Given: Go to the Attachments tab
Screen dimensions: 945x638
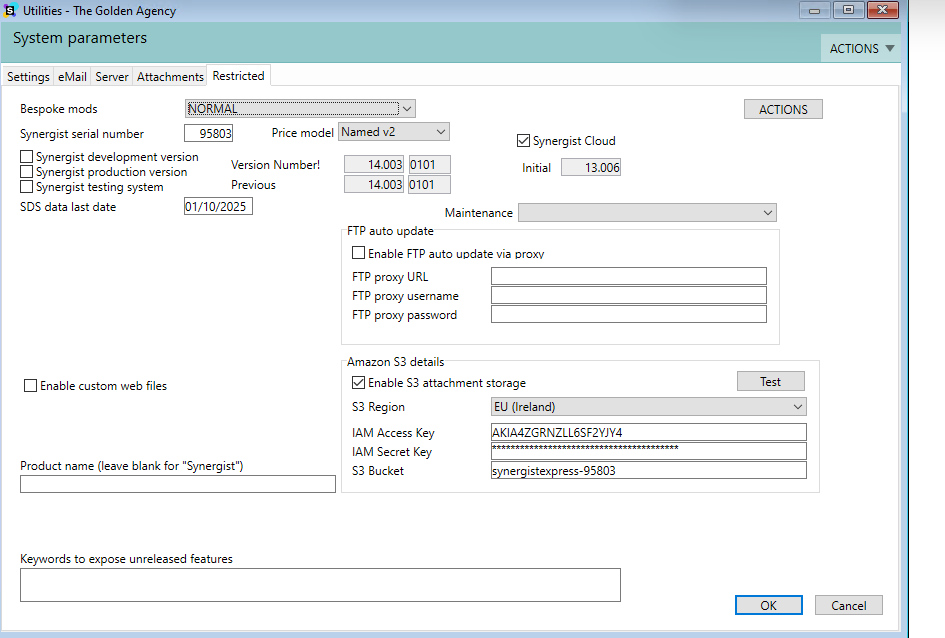Looking at the screenshot, I should point(170,77).
